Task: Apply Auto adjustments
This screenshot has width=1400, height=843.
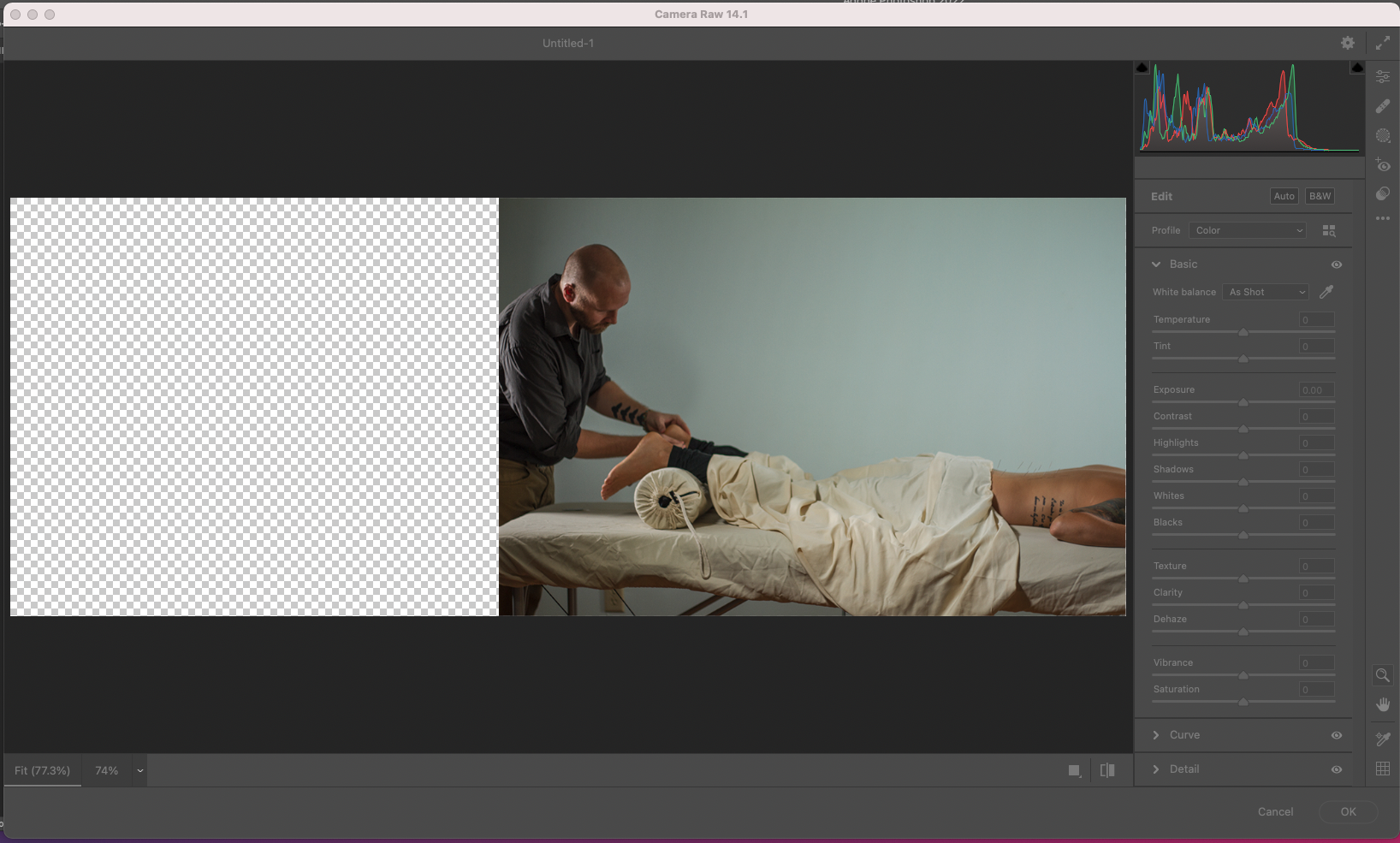Action: pyautogui.click(x=1284, y=196)
